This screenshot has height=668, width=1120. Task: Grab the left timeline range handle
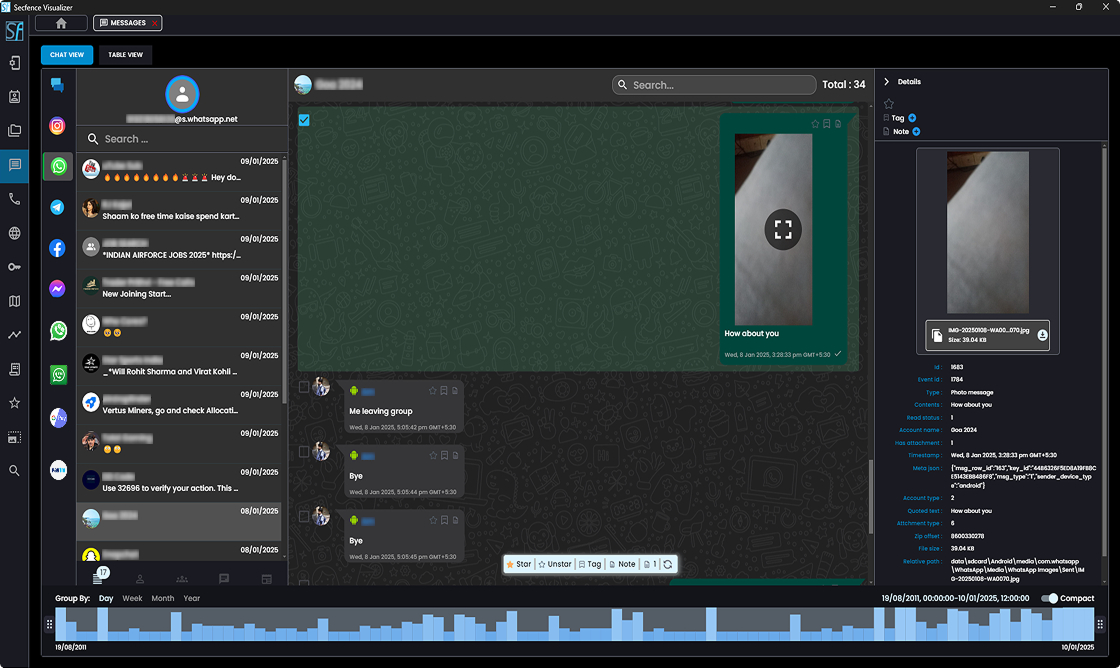click(49, 624)
